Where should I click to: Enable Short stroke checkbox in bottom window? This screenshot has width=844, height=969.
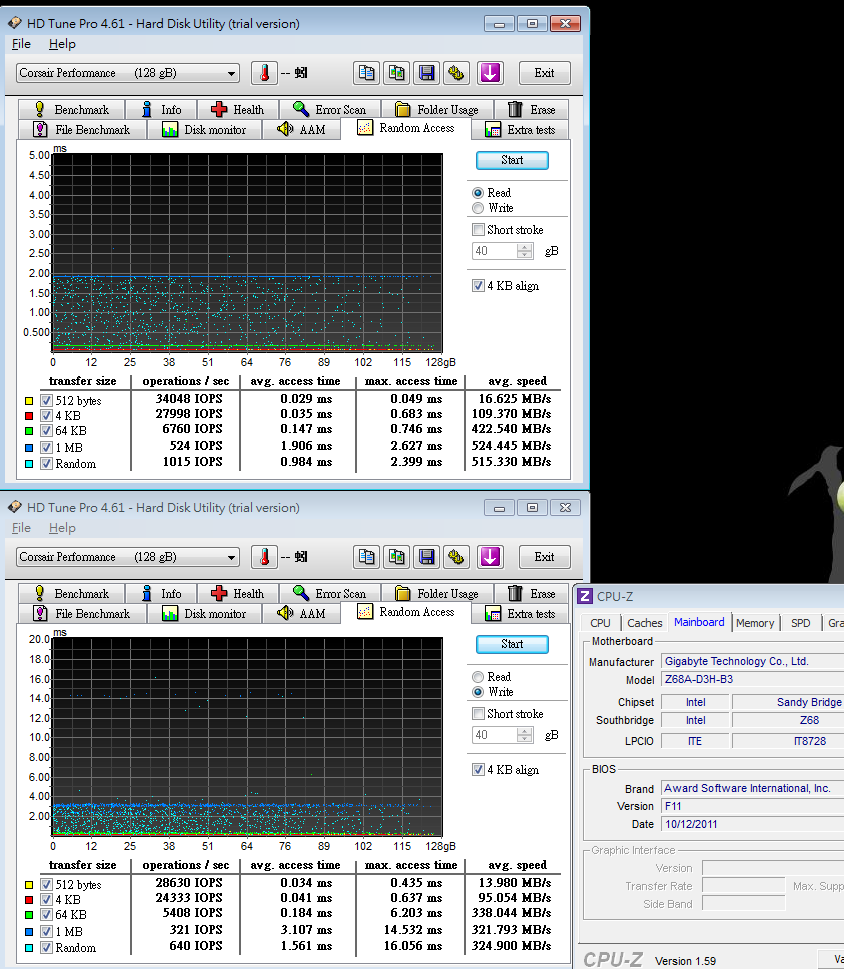(x=478, y=714)
